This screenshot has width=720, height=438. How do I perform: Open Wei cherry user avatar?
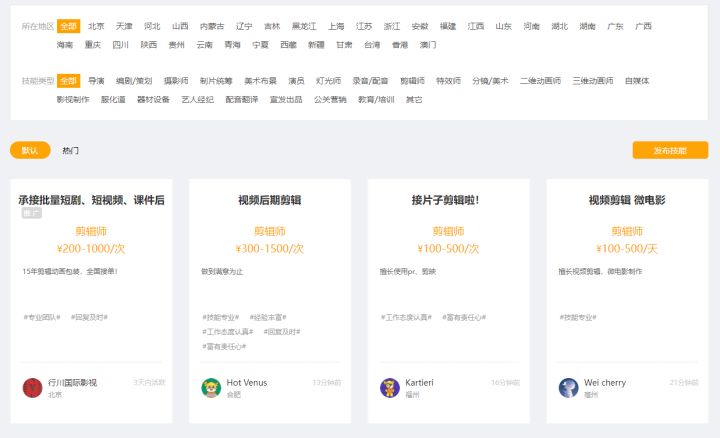[568, 388]
